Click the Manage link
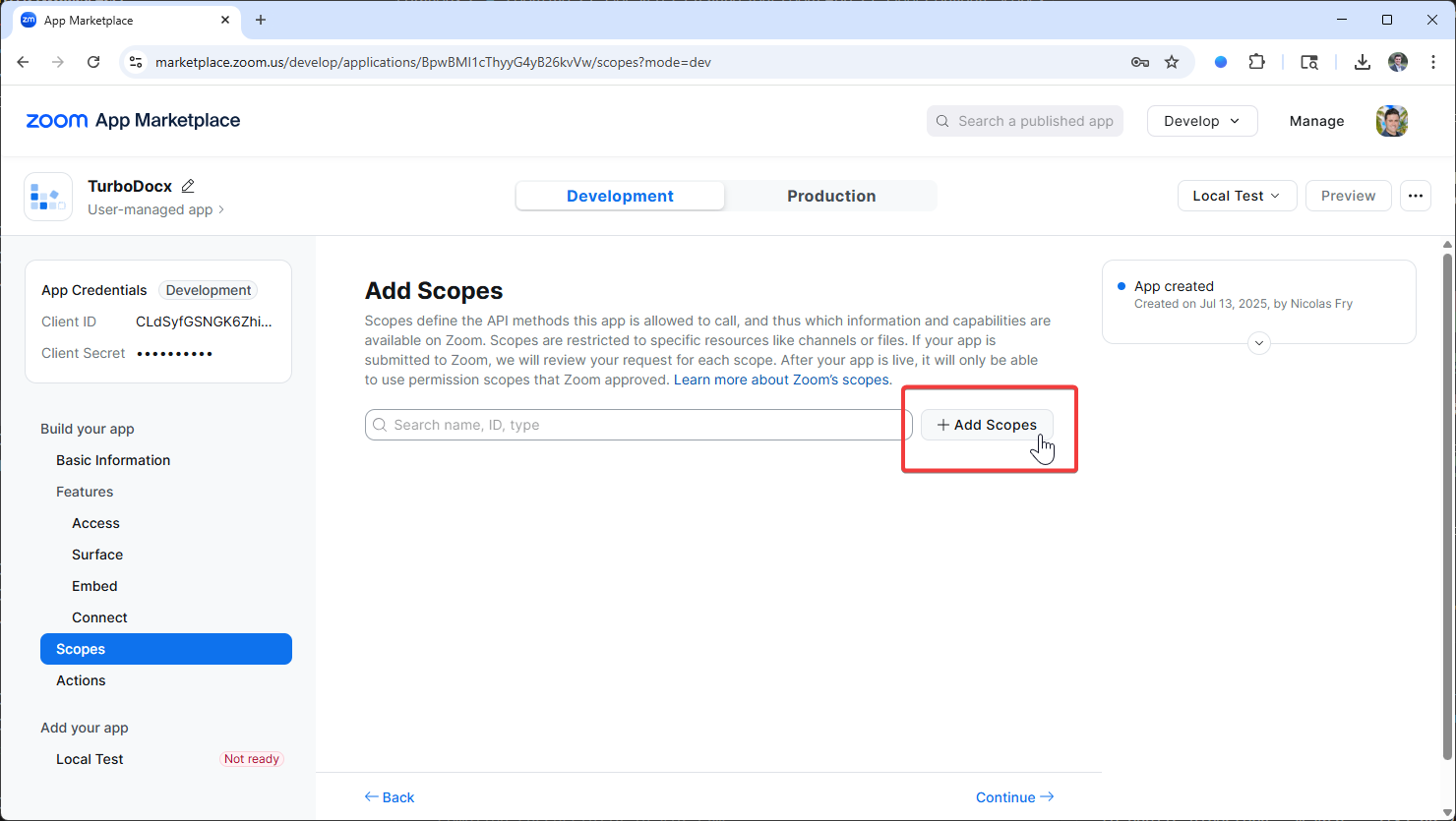The height and width of the screenshot is (821, 1456). pyautogui.click(x=1316, y=121)
